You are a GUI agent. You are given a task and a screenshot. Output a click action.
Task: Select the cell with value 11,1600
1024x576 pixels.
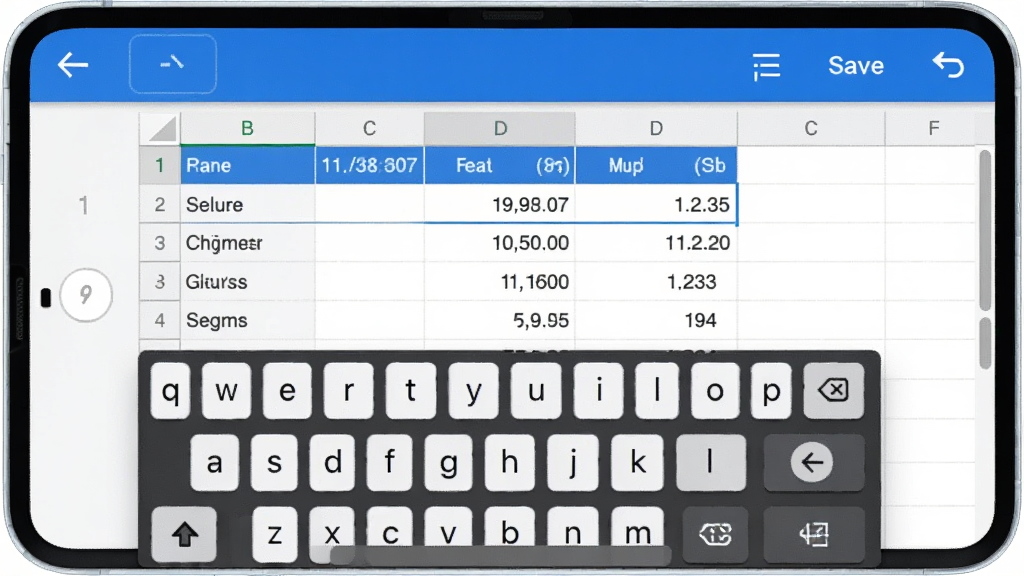pos(500,281)
